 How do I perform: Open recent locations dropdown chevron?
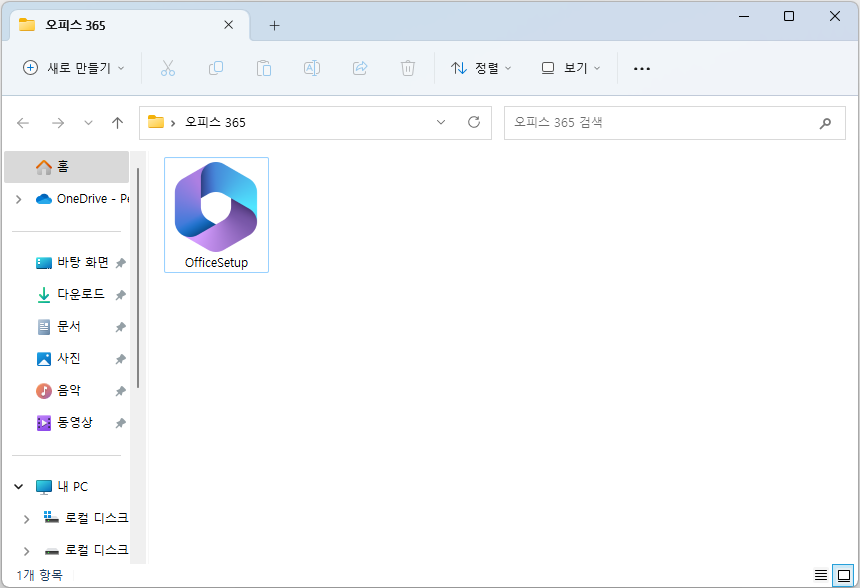(88, 123)
